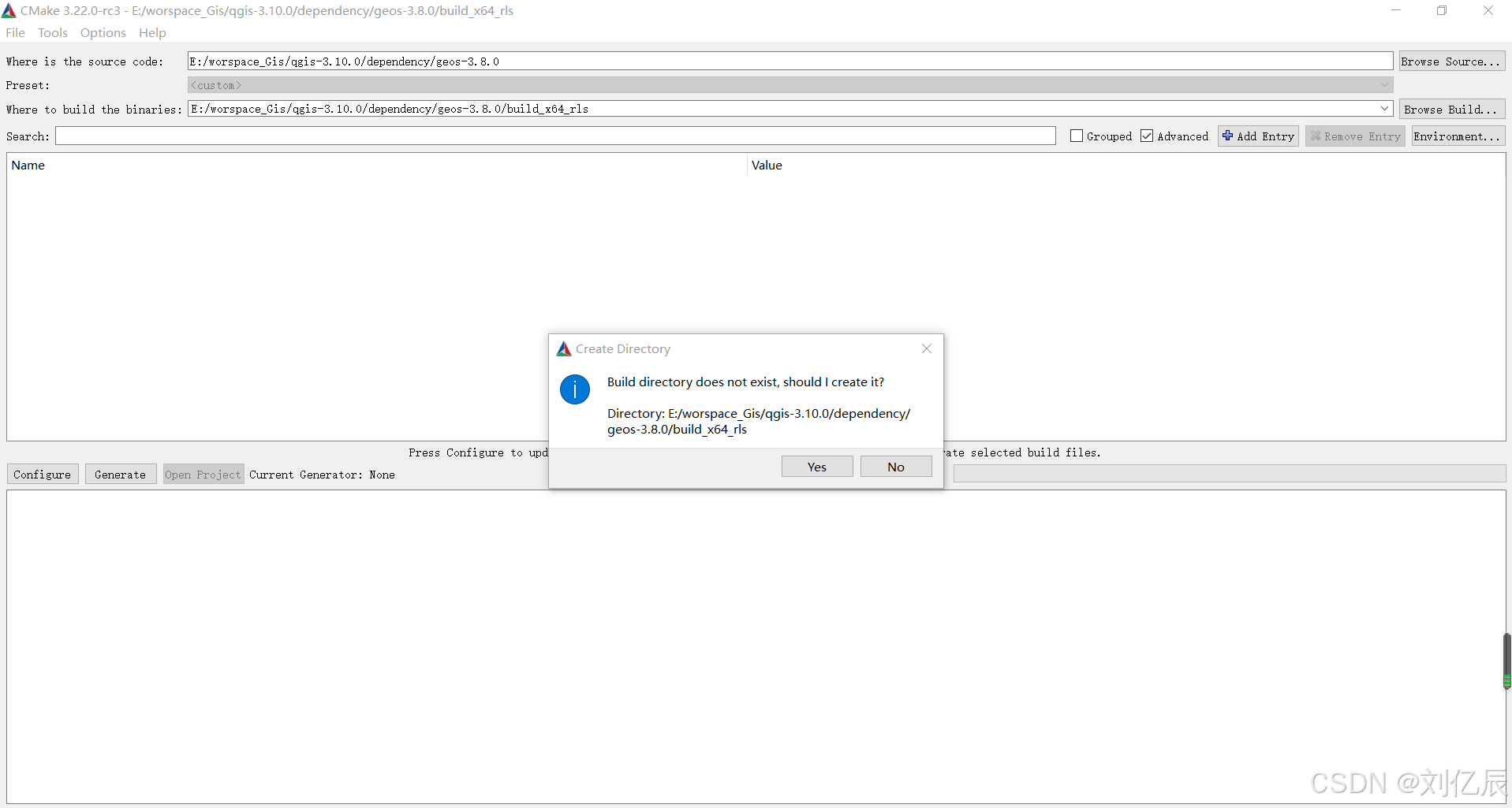Click the Generate button
Screen dimensions: 1512x808
click(121, 474)
